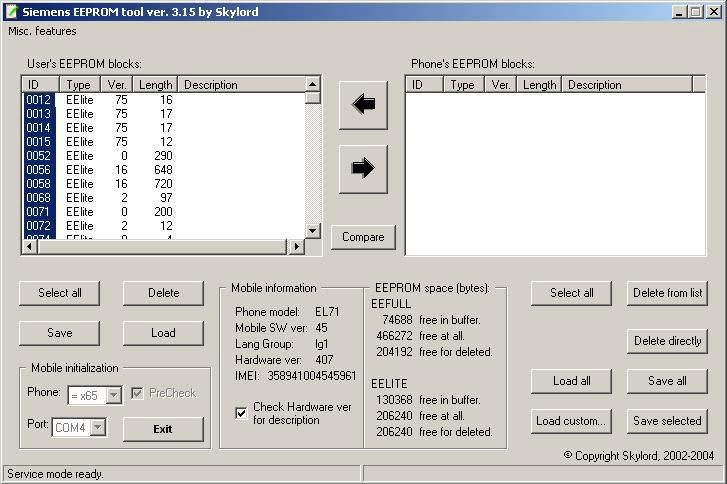This screenshot has width=727, height=484.
Task: Click the user list scroll right arrow
Action: (296, 247)
